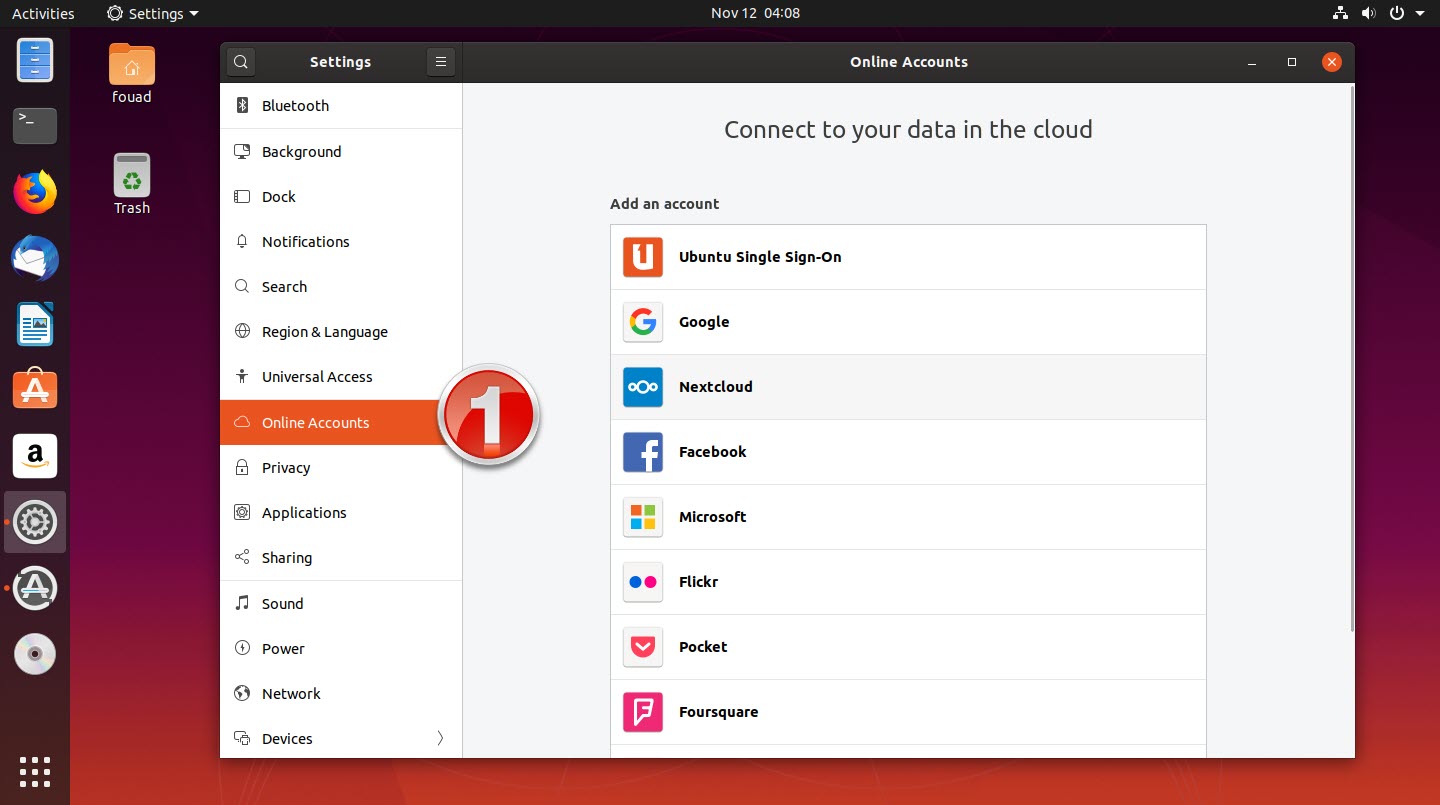Launch Firefox from the dock
The width and height of the screenshot is (1440, 805).
(x=35, y=192)
